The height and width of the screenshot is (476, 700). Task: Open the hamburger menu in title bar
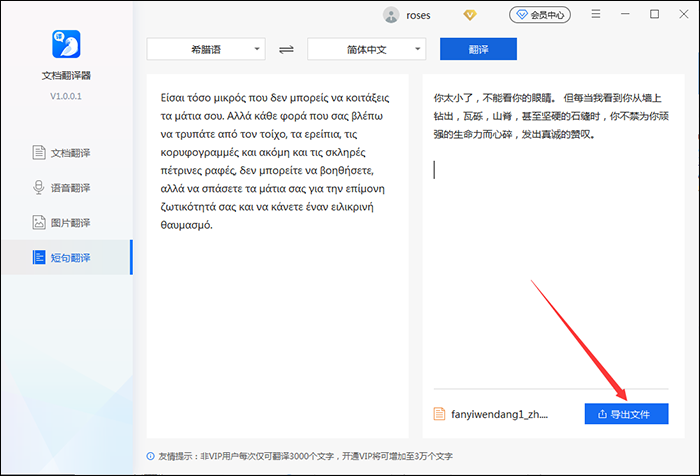point(596,14)
